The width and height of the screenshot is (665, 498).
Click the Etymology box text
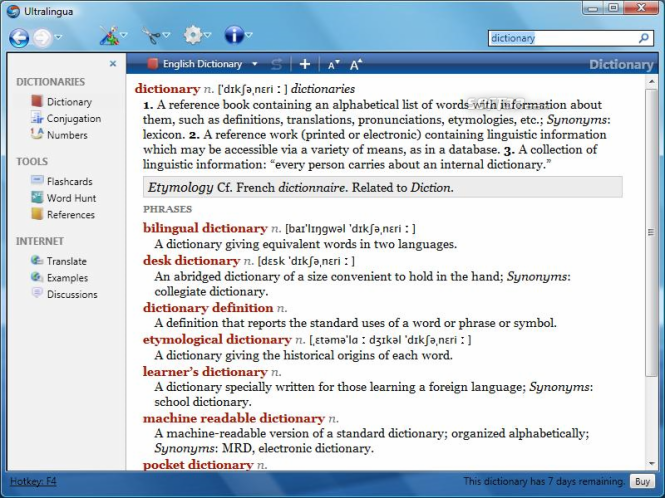coord(301,187)
